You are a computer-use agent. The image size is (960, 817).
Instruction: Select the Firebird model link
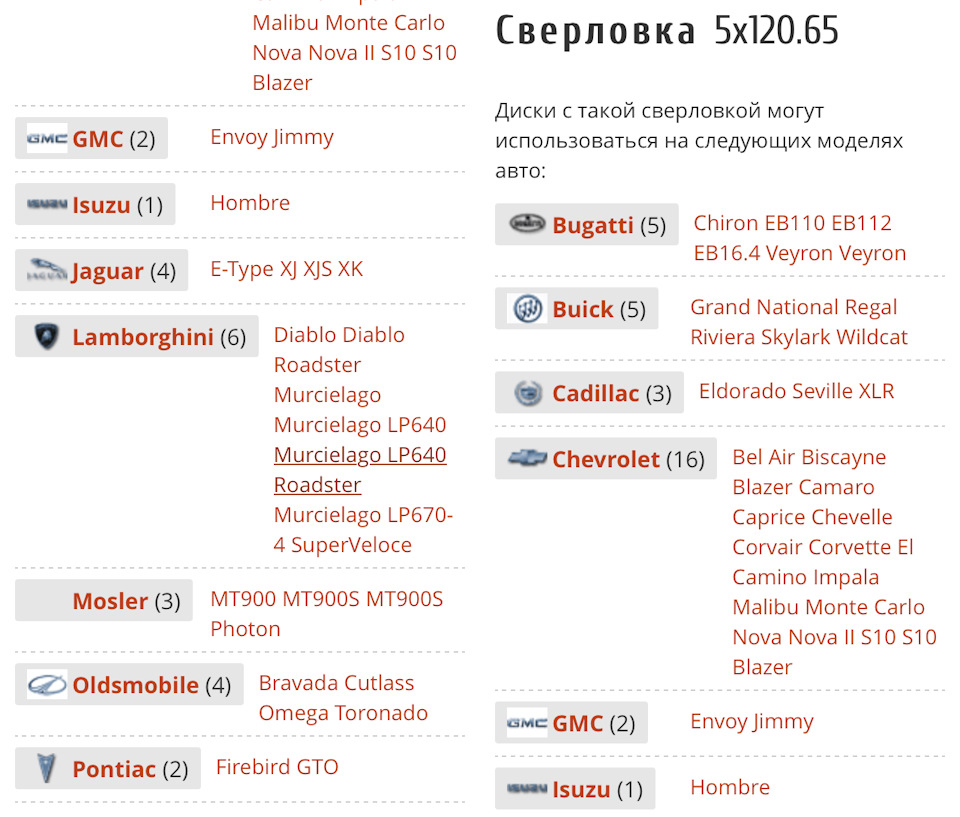(252, 767)
